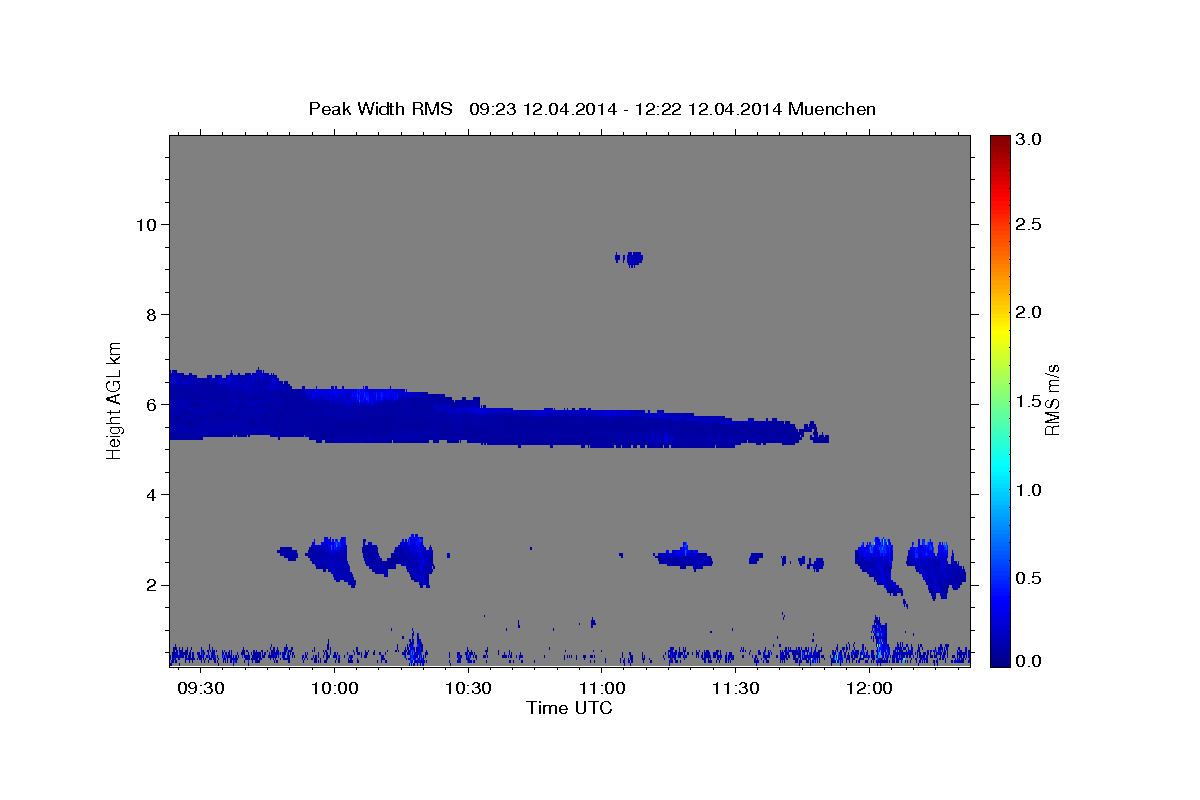Screen dimensions: 1200x800
Task: Click the small cloud echo near 9 km
Action: tap(629, 259)
